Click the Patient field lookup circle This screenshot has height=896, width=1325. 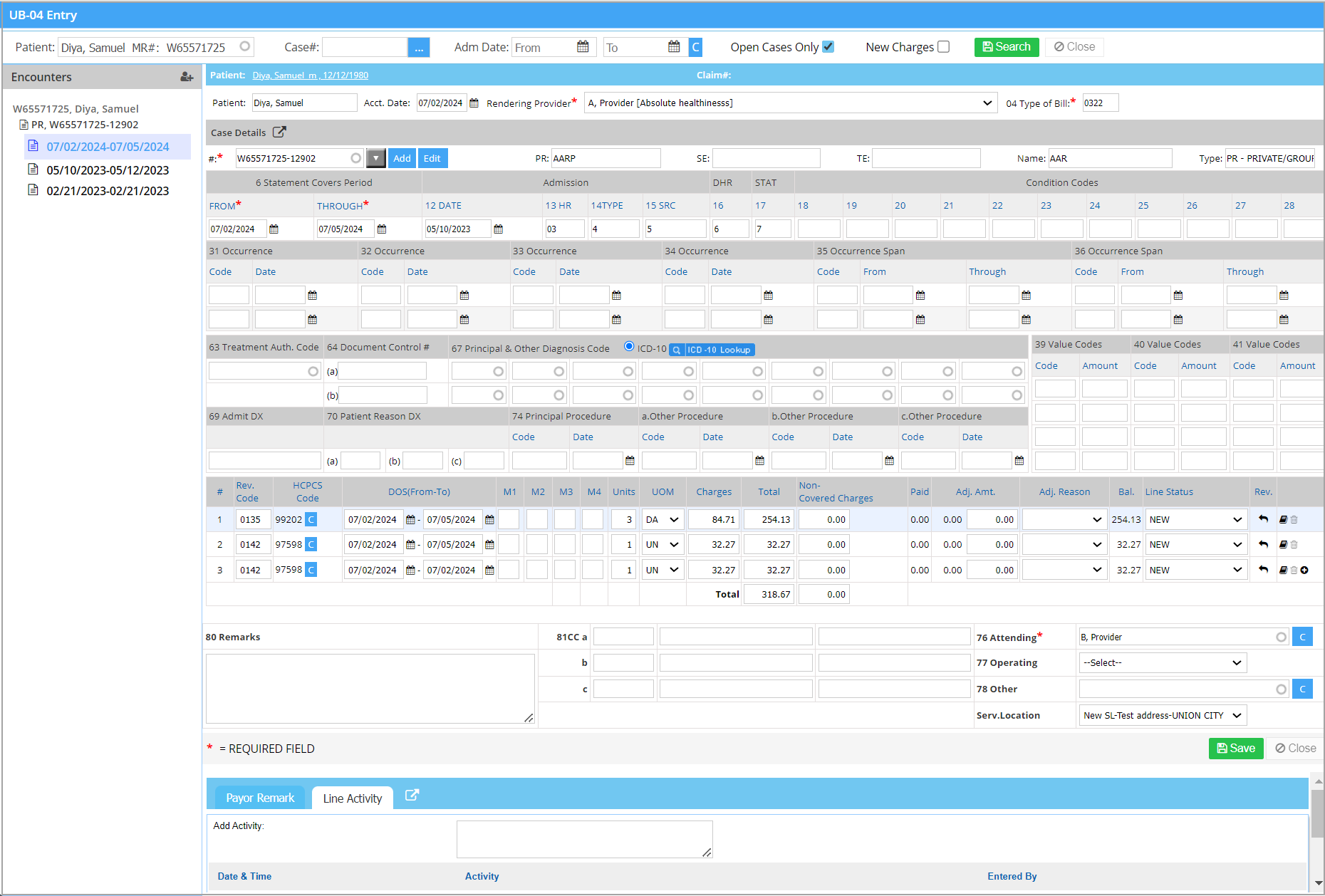click(245, 46)
